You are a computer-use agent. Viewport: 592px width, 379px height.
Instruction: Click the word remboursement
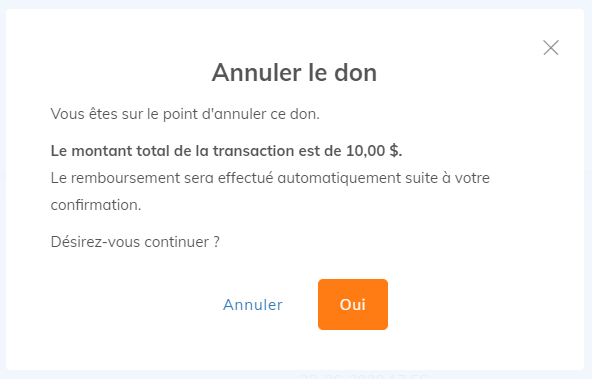point(125,178)
